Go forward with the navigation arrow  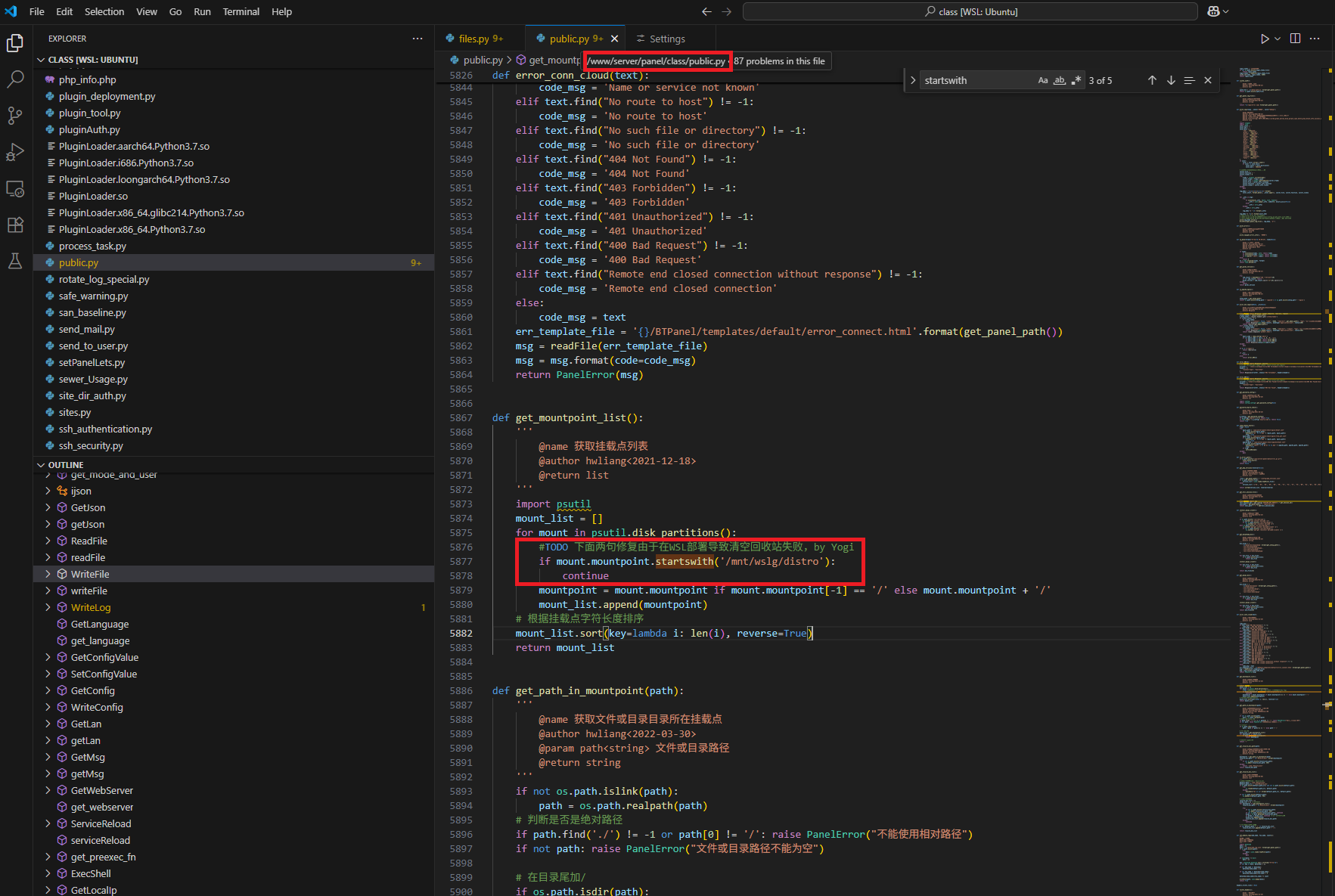pyautogui.click(x=726, y=11)
